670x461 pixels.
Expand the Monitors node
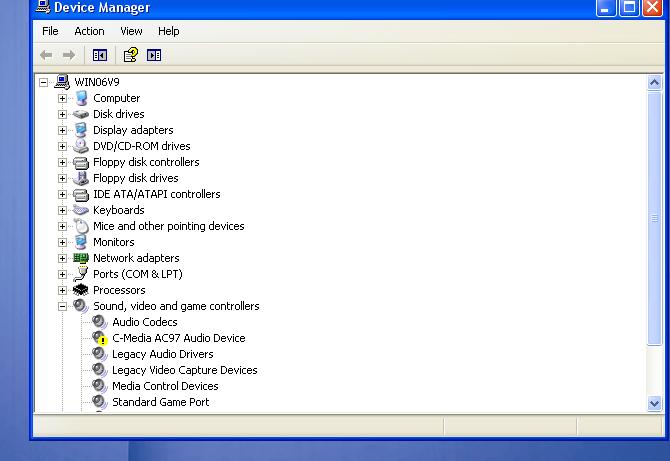(62, 242)
